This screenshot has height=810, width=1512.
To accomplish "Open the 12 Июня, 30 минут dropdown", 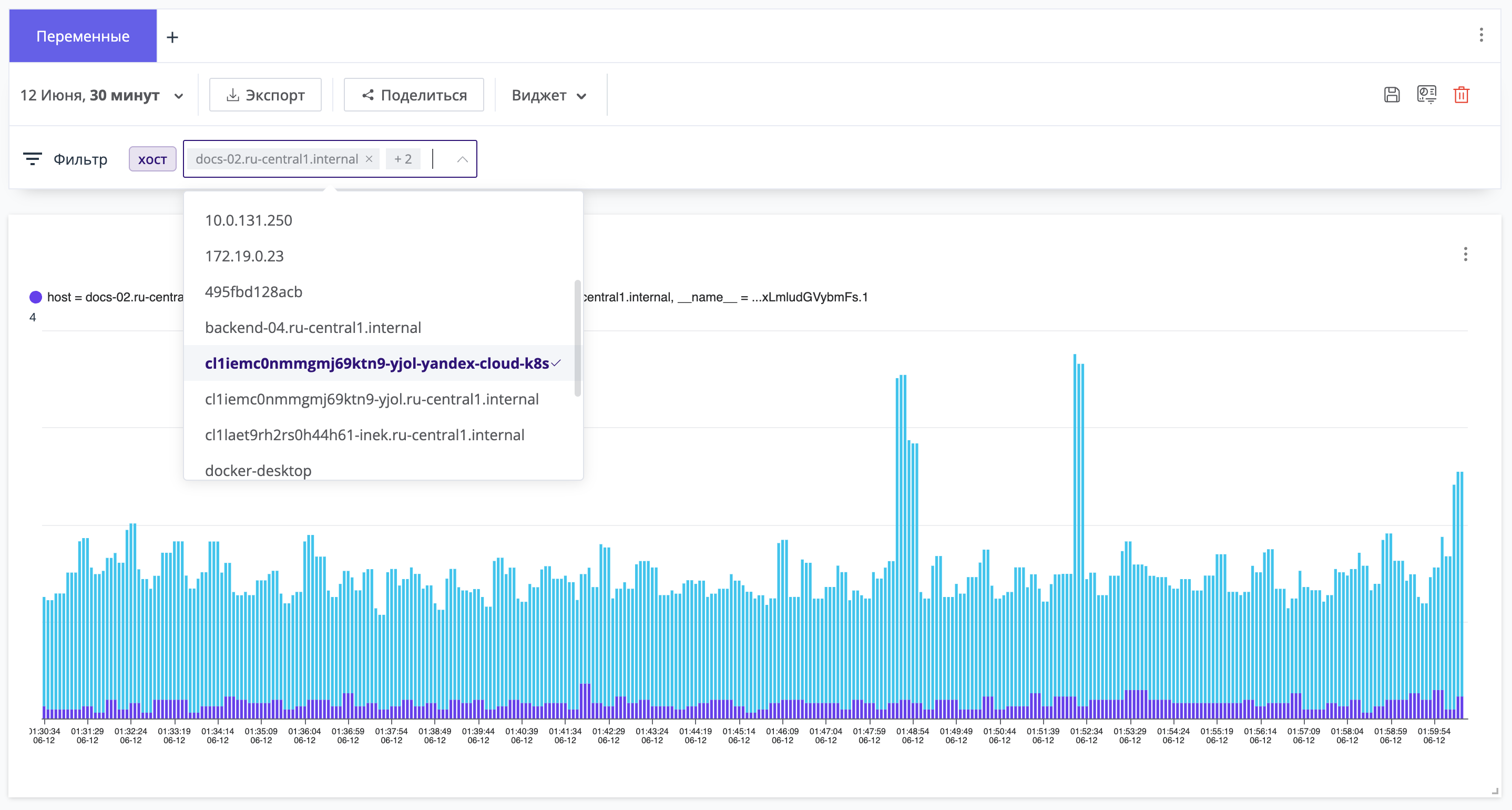I will (x=102, y=95).
